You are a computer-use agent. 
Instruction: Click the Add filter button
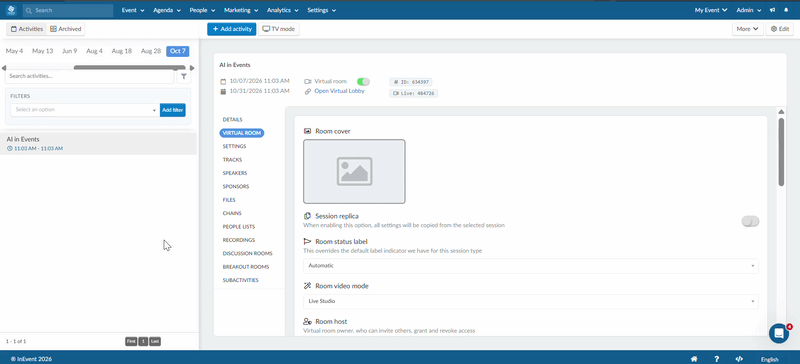pos(172,110)
